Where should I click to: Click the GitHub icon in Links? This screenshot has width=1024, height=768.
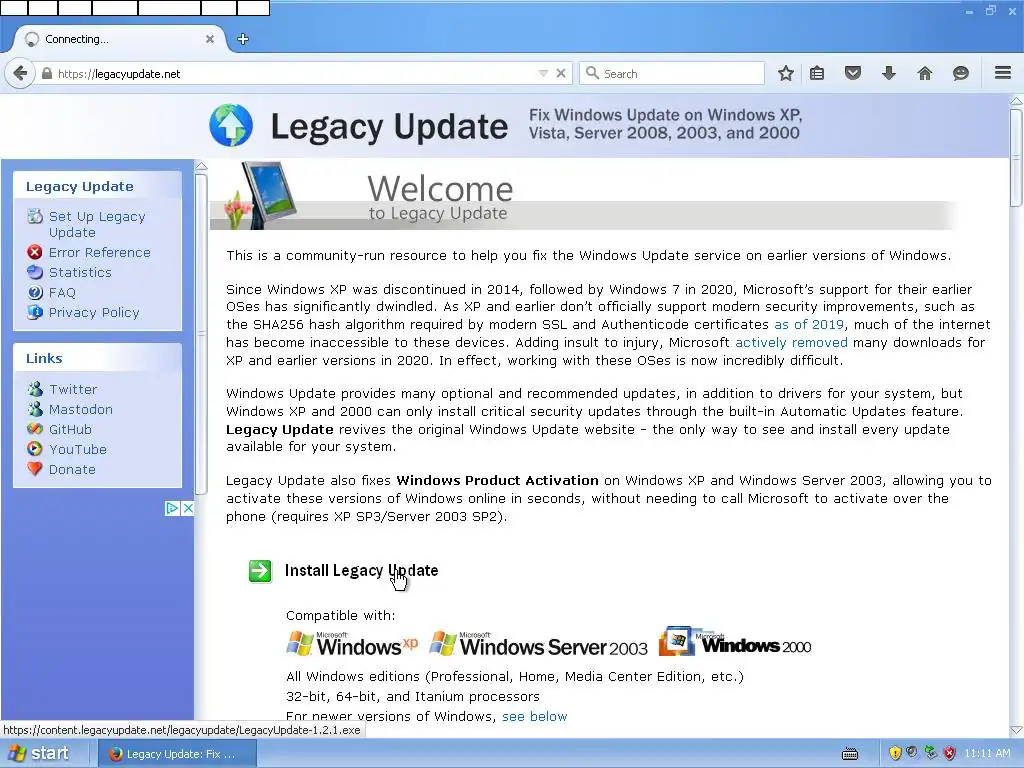click(x=35, y=429)
